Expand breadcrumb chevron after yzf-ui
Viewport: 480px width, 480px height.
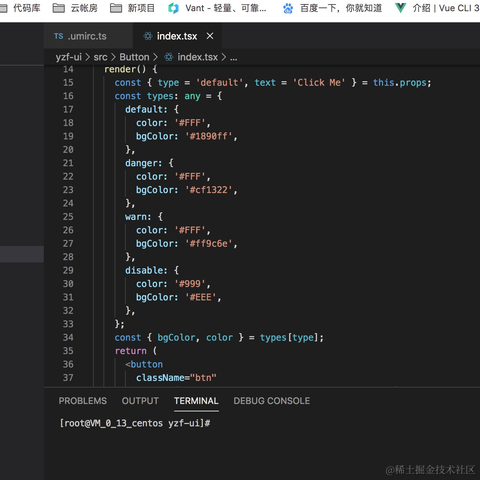click(x=87, y=57)
